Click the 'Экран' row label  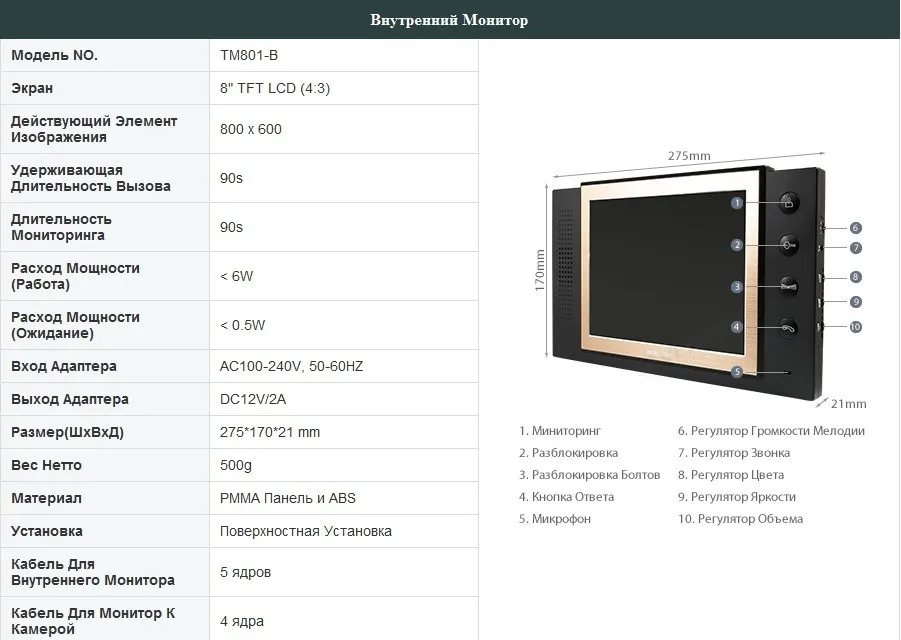click(32, 88)
